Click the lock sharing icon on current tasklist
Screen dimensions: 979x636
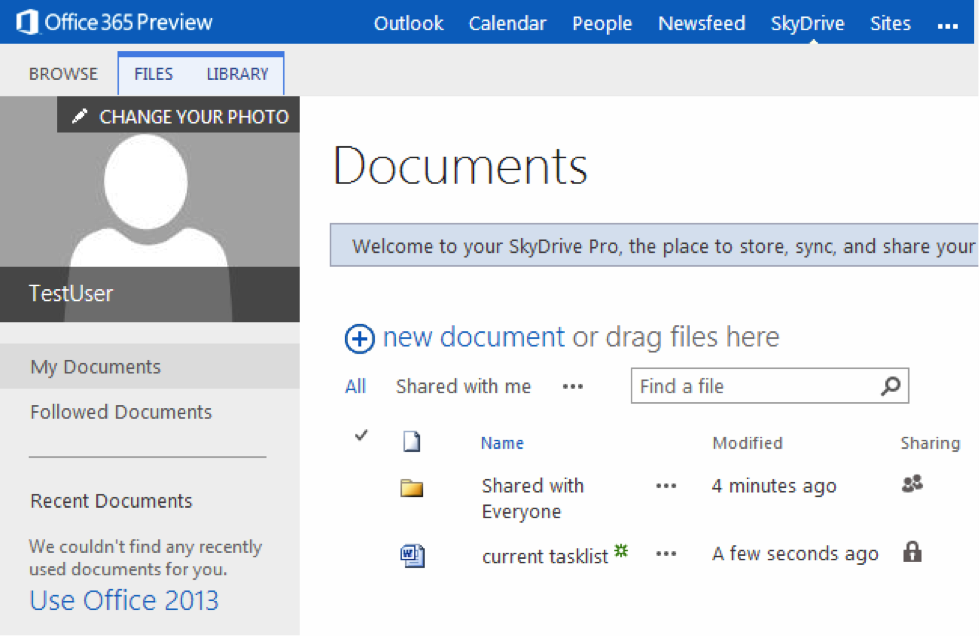912,552
